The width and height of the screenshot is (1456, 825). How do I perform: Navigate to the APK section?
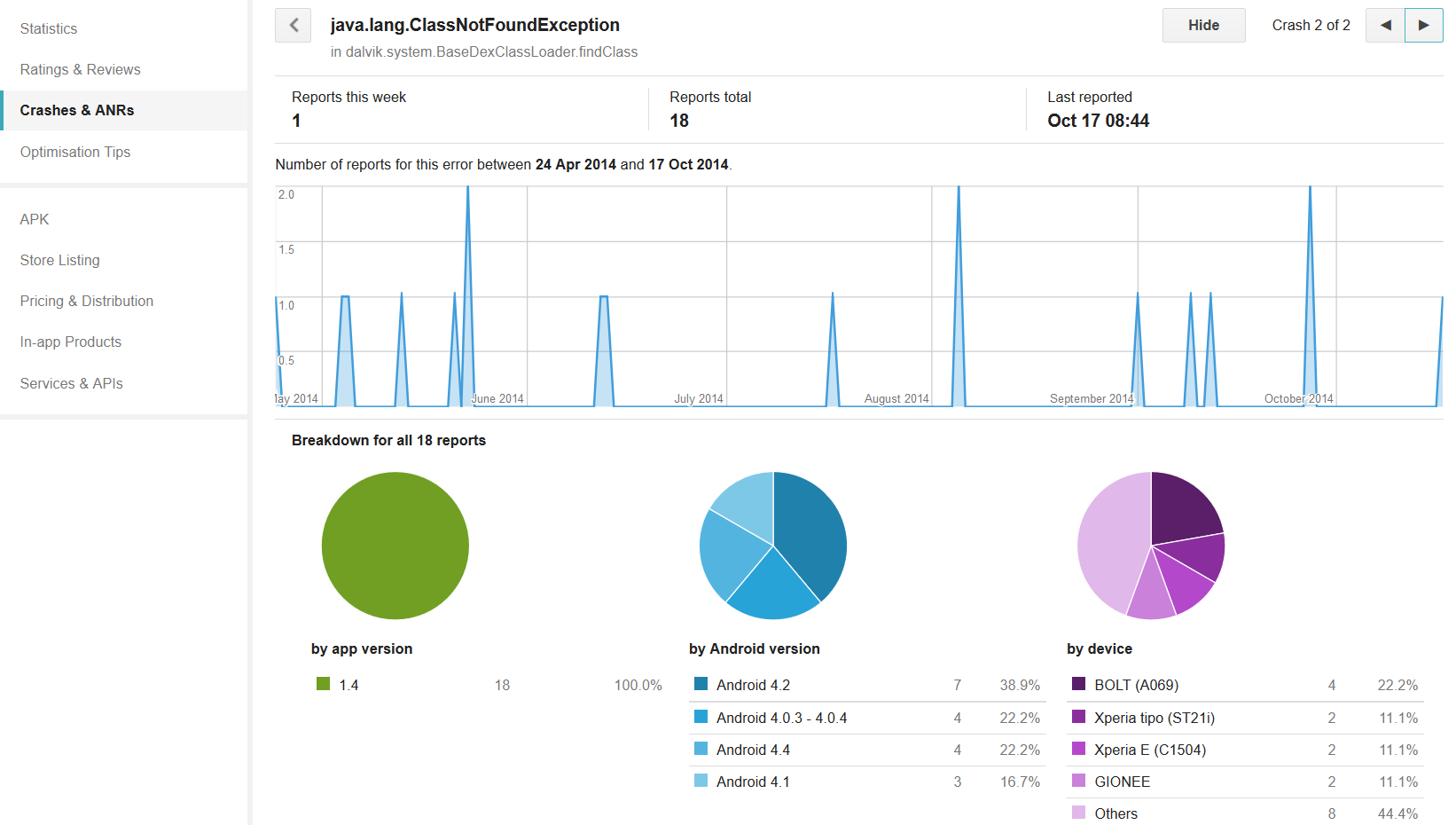click(x=35, y=219)
